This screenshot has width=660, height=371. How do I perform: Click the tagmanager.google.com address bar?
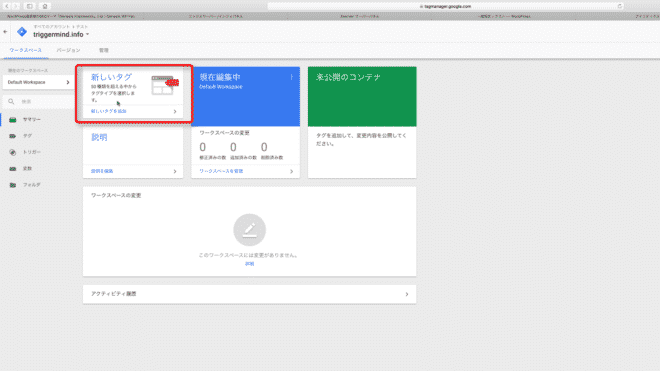(445, 6)
